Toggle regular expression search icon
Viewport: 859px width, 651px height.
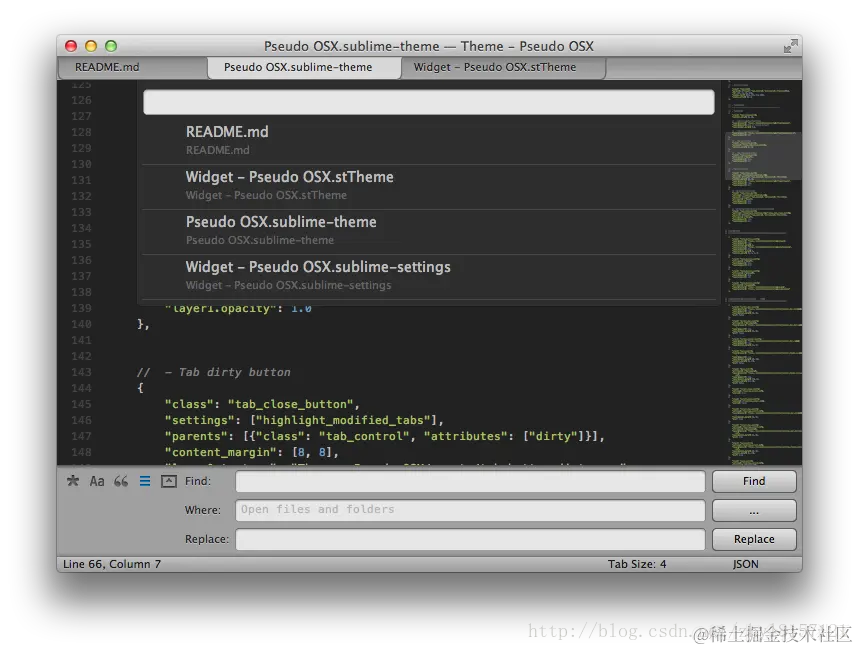[73, 481]
